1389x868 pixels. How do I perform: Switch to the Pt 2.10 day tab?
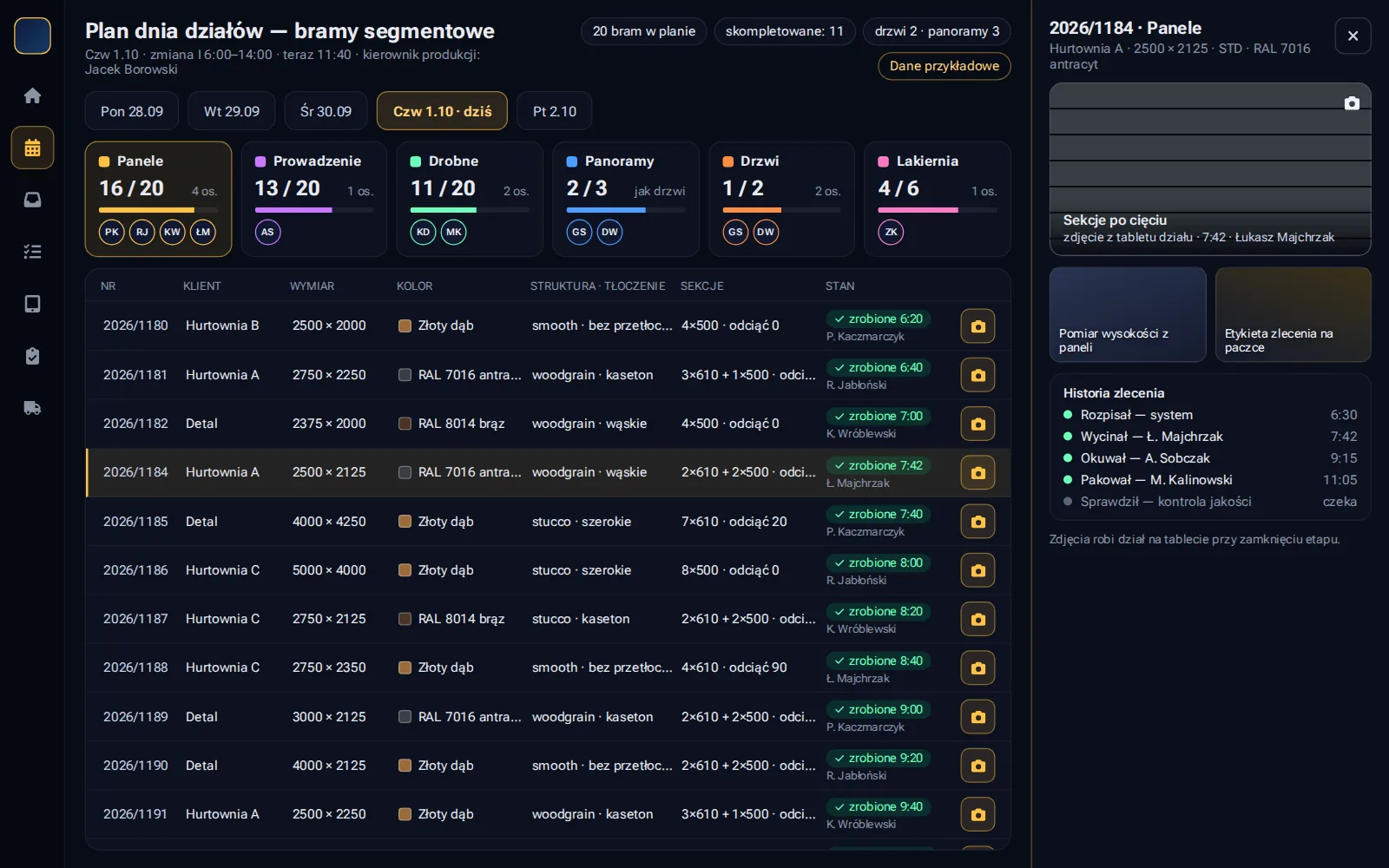click(554, 111)
